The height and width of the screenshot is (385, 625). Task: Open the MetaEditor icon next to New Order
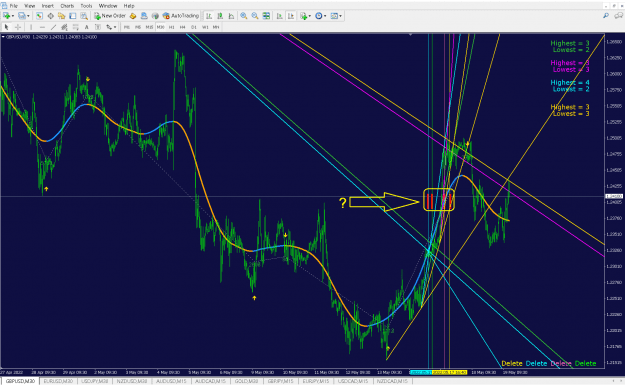coord(133,16)
